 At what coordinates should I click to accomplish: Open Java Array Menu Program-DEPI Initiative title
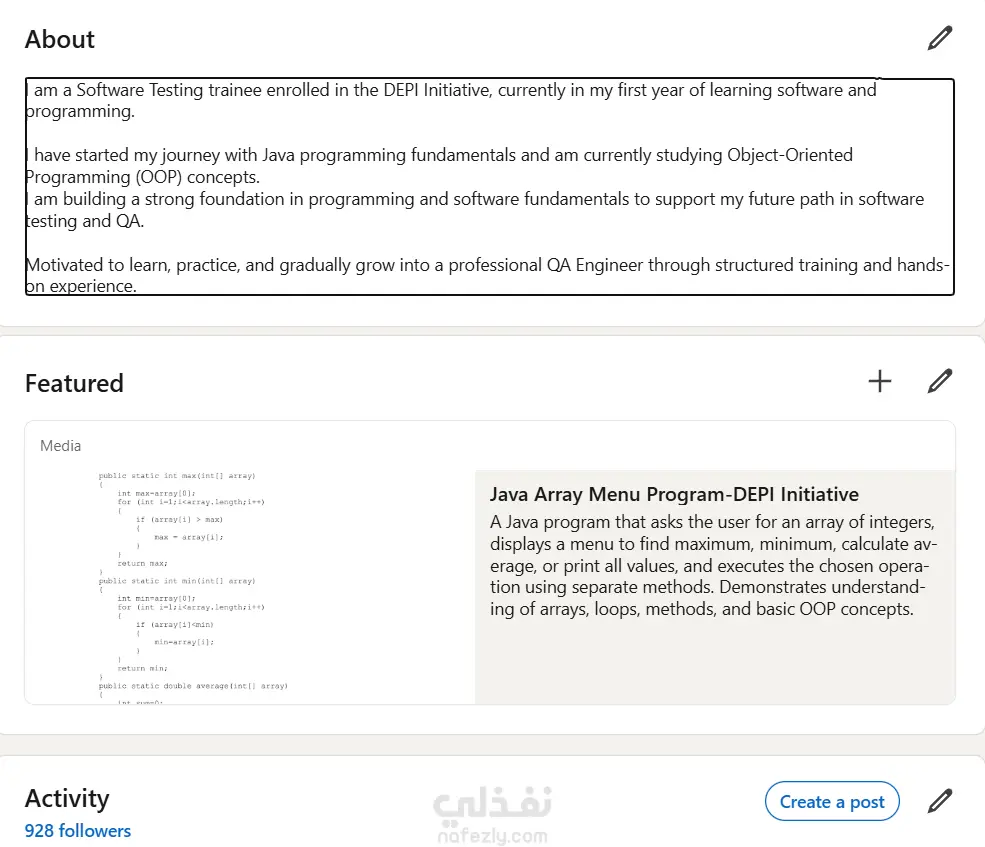(674, 494)
